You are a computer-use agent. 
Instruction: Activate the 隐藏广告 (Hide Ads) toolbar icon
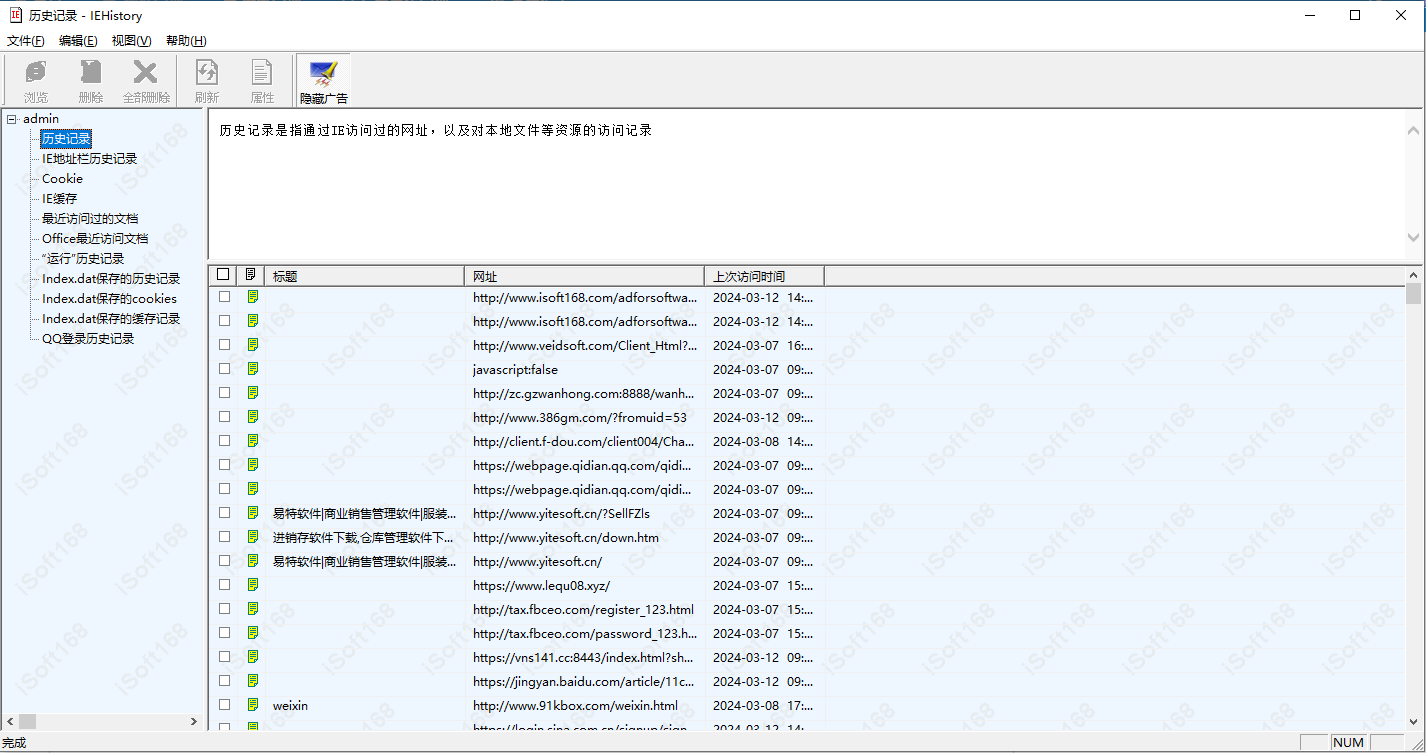pyautogui.click(x=322, y=79)
